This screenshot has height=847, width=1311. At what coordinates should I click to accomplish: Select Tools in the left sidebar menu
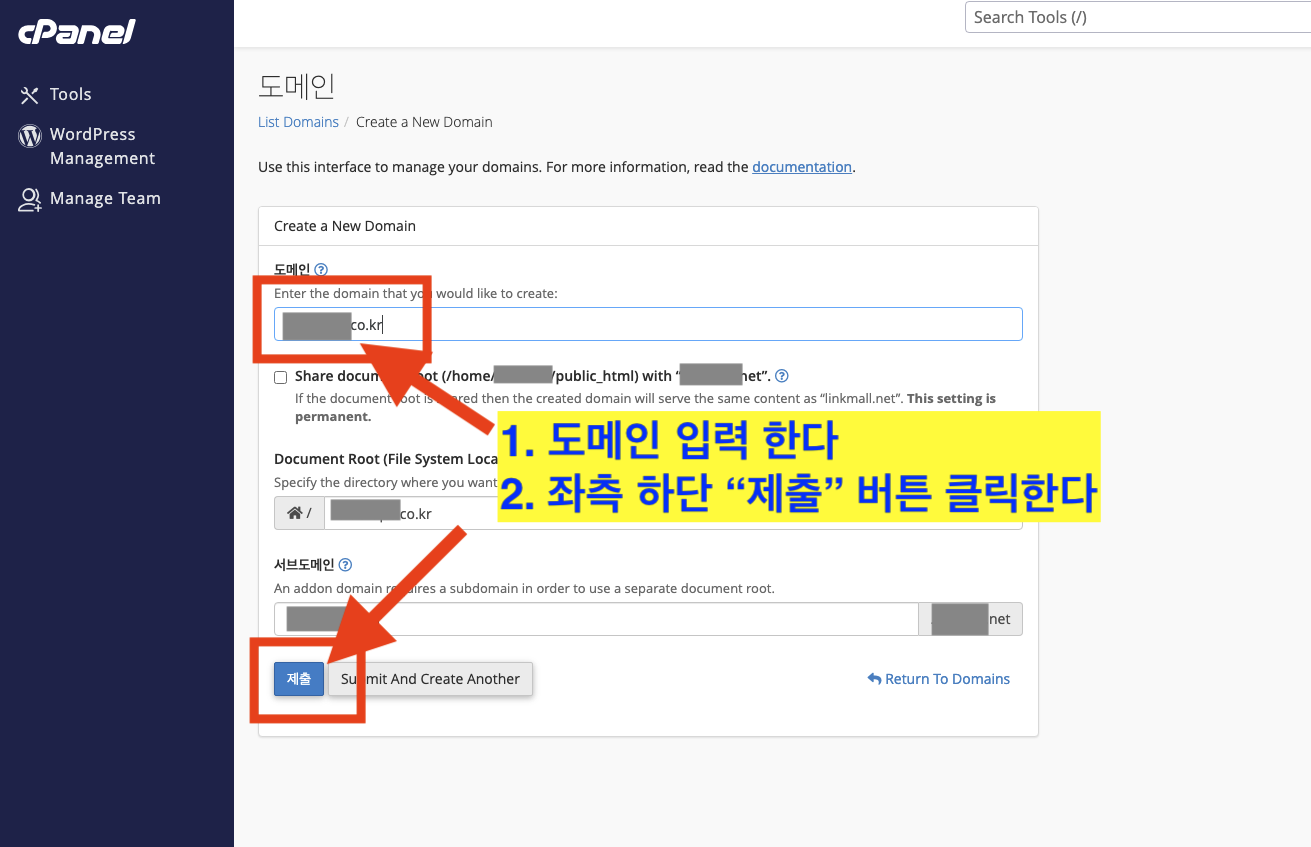pyautogui.click(x=69, y=94)
